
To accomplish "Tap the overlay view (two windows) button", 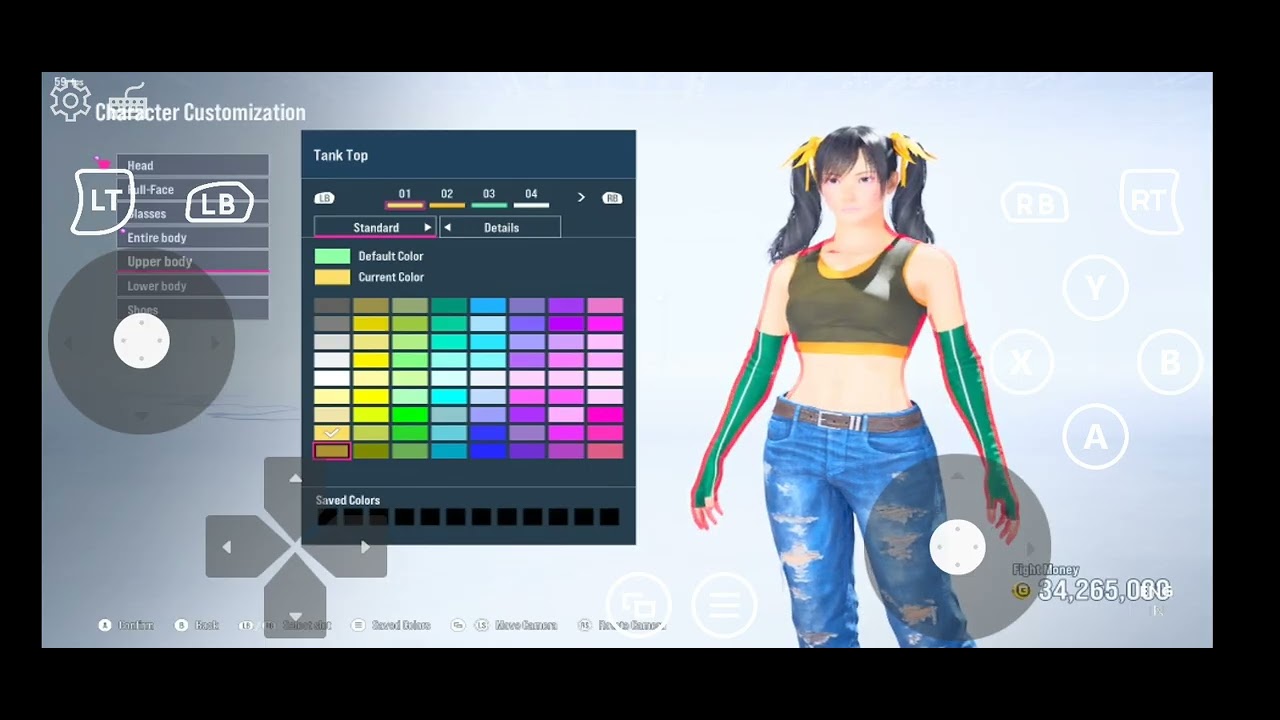I will pyautogui.click(x=639, y=605).
